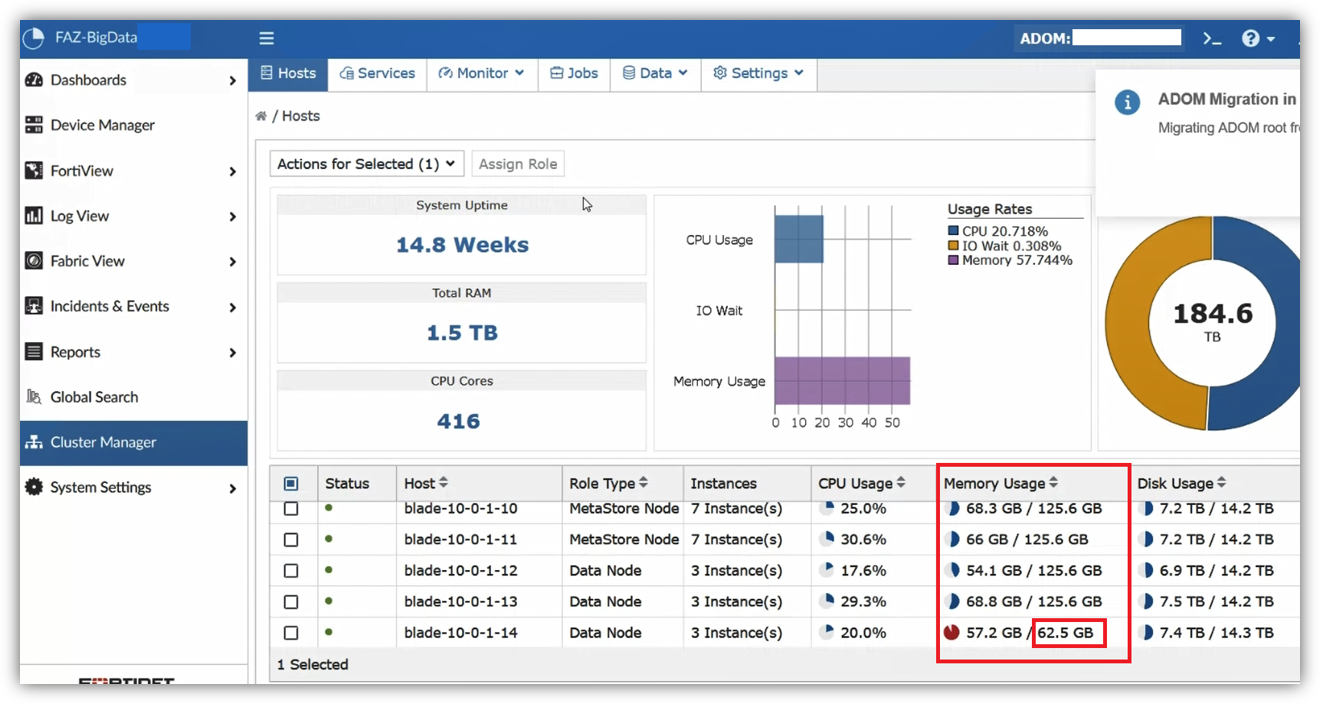Open the CLI console icon
Viewport: 1320px width, 704px height.
[1212, 39]
